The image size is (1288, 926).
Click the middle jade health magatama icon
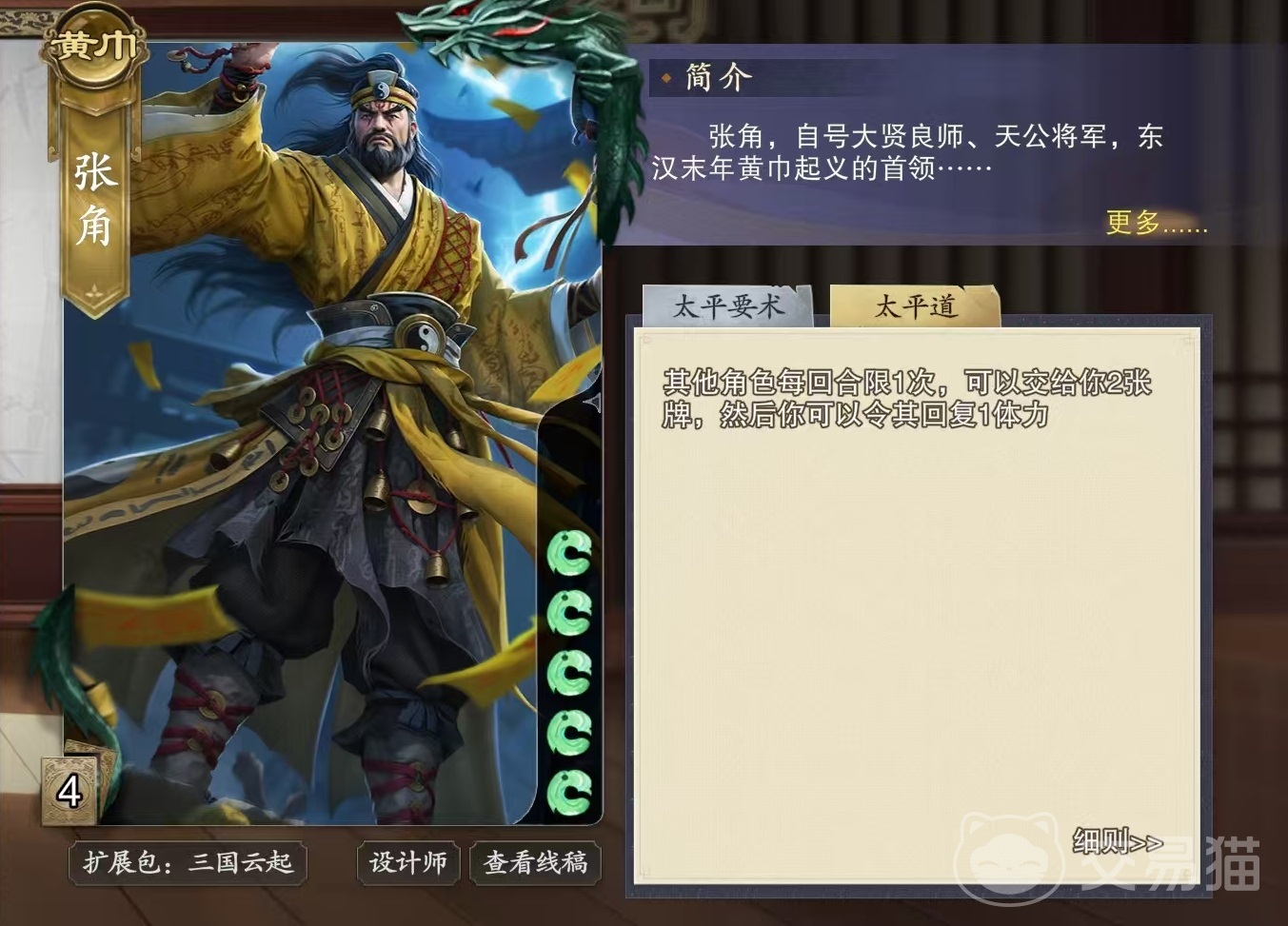[569, 673]
